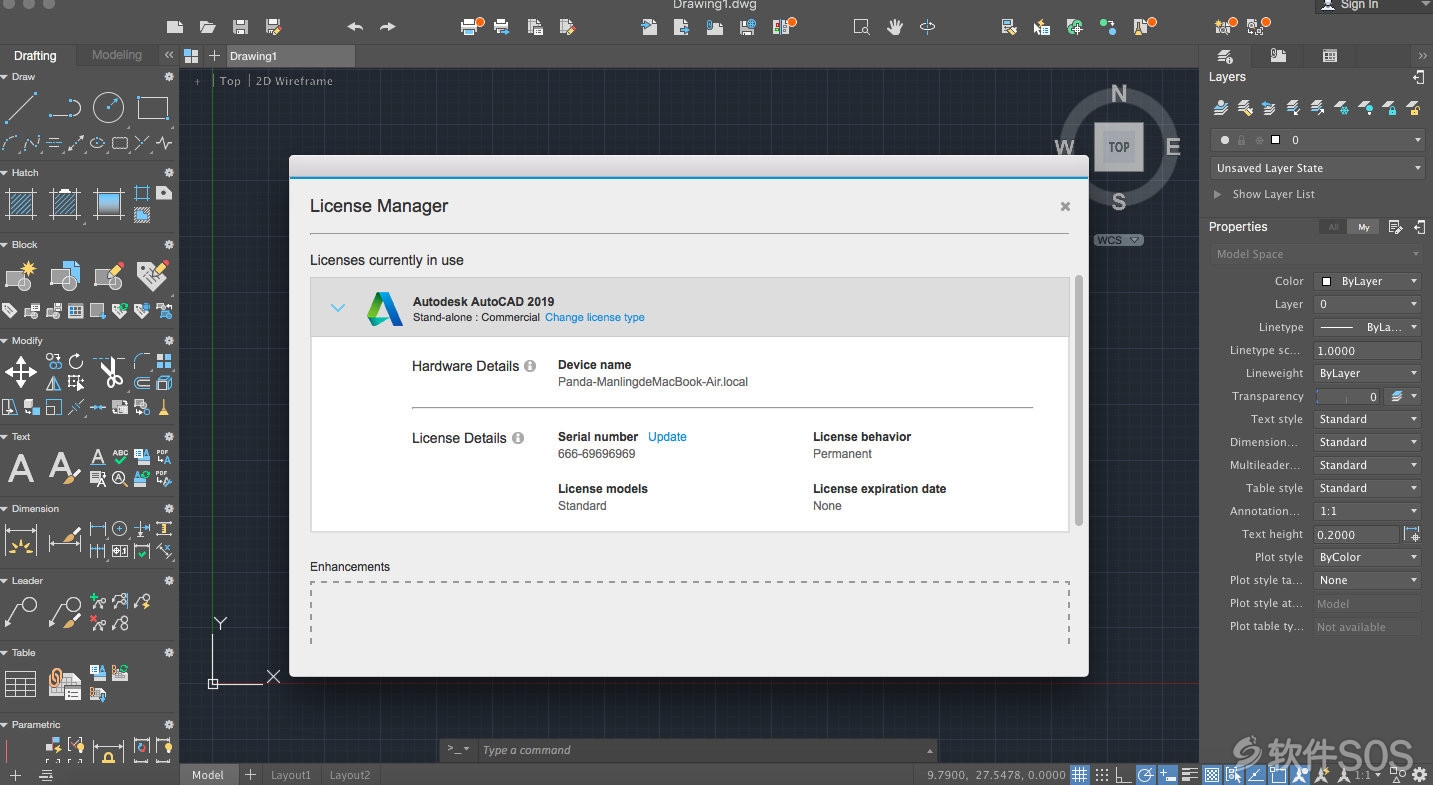Open the Color ByLayer dropdown
1433x785 pixels.
tap(1367, 281)
